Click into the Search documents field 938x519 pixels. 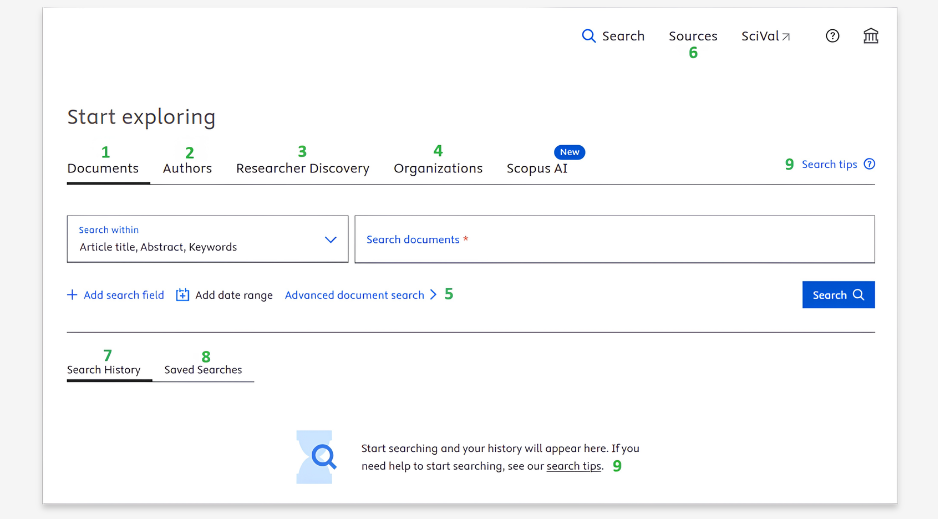[x=614, y=239]
